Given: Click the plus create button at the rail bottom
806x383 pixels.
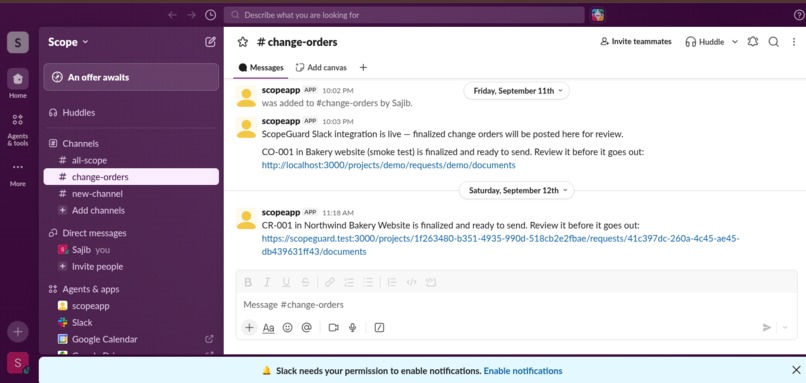Looking at the screenshot, I should [x=17, y=332].
